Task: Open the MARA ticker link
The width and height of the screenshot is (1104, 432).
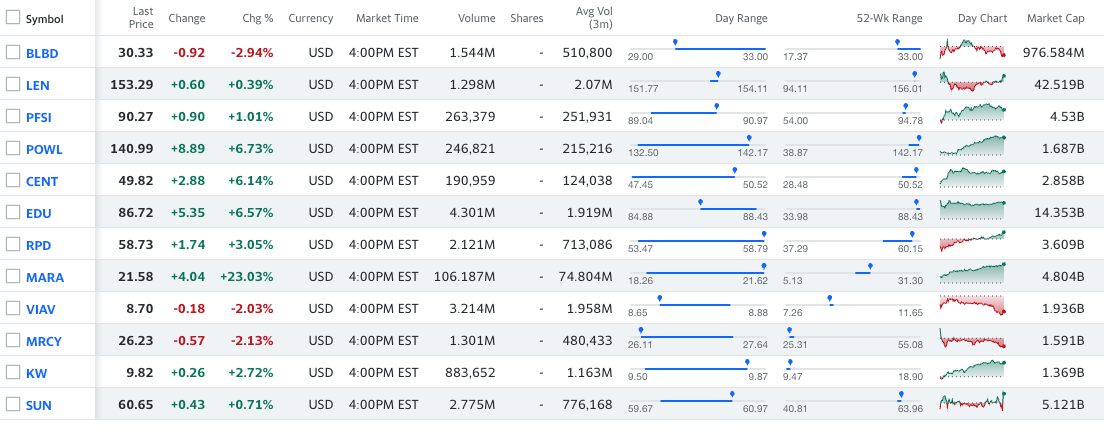Action: click(x=45, y=277)
